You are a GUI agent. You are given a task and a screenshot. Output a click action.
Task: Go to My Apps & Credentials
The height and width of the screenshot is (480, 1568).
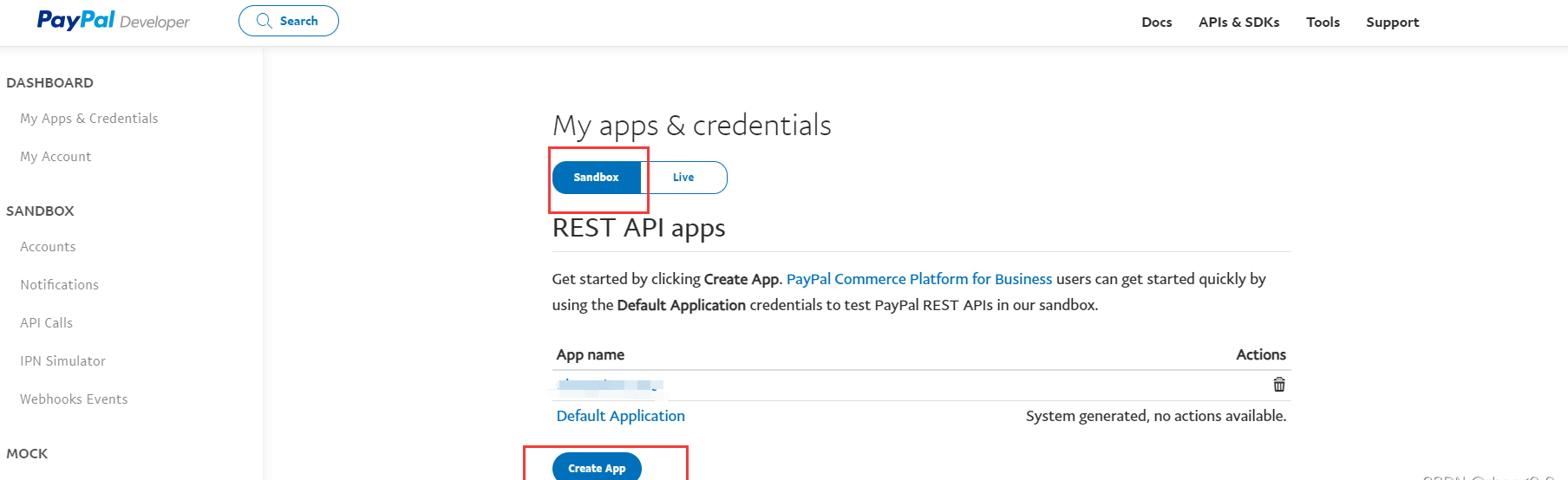coord(89,119)
